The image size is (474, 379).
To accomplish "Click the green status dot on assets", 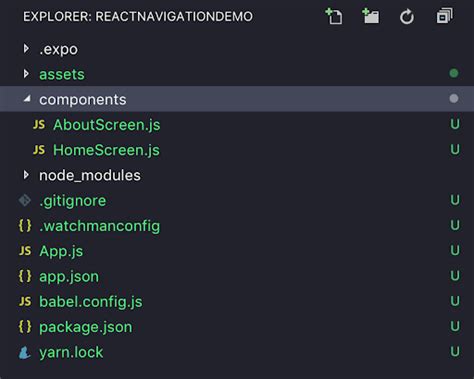I will click(454, 73).
